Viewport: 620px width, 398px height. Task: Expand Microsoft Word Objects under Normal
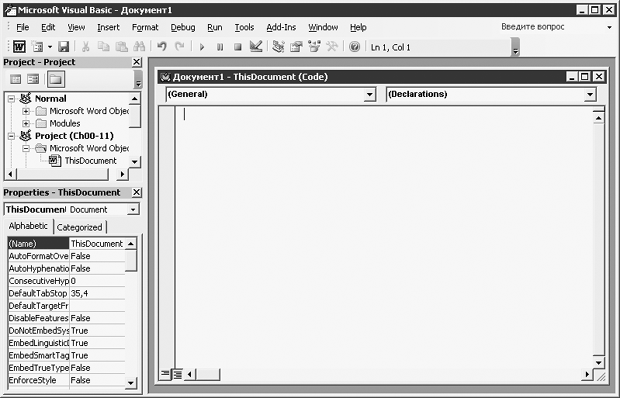[26, 111]
